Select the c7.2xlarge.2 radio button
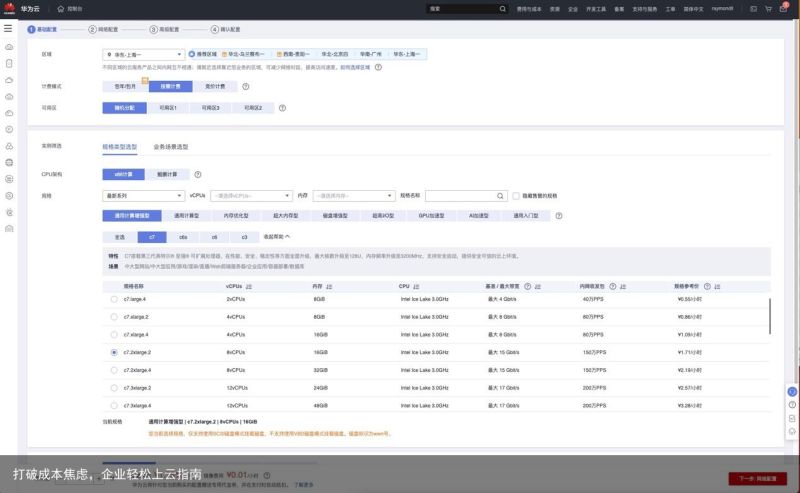The width and height of the screenshot is (800, 493). point(114,353)
